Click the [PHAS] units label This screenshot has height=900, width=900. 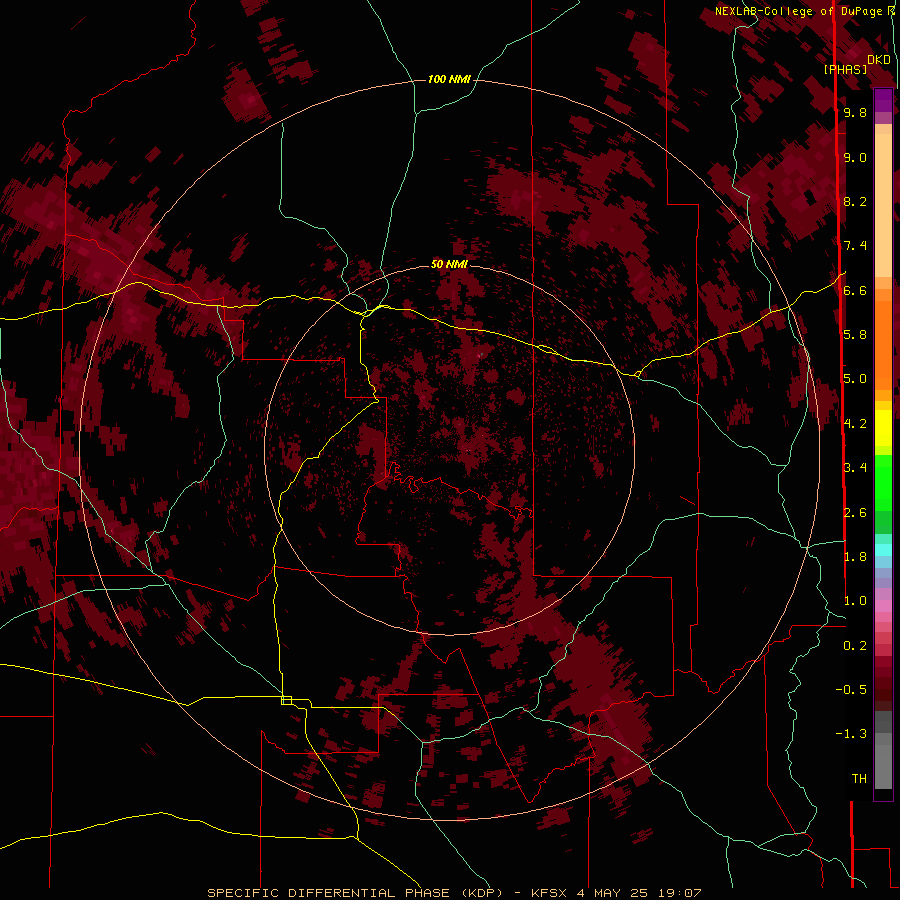point(845,70)
